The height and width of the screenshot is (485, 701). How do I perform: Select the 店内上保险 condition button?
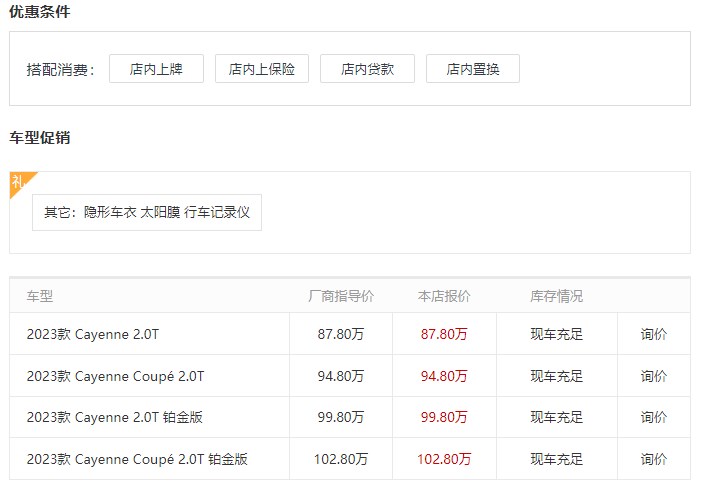click(x=262, y=69)
